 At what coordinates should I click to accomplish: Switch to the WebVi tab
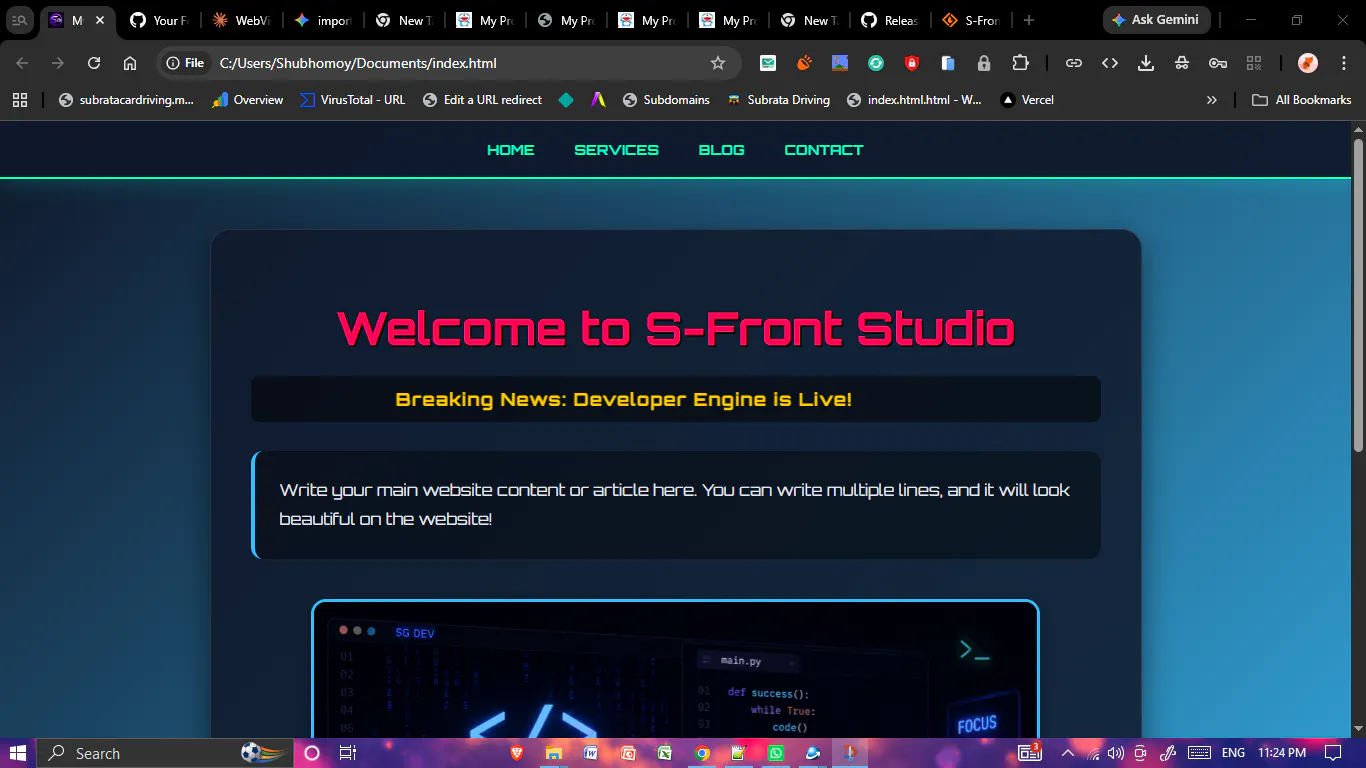[x=242, y=20]
